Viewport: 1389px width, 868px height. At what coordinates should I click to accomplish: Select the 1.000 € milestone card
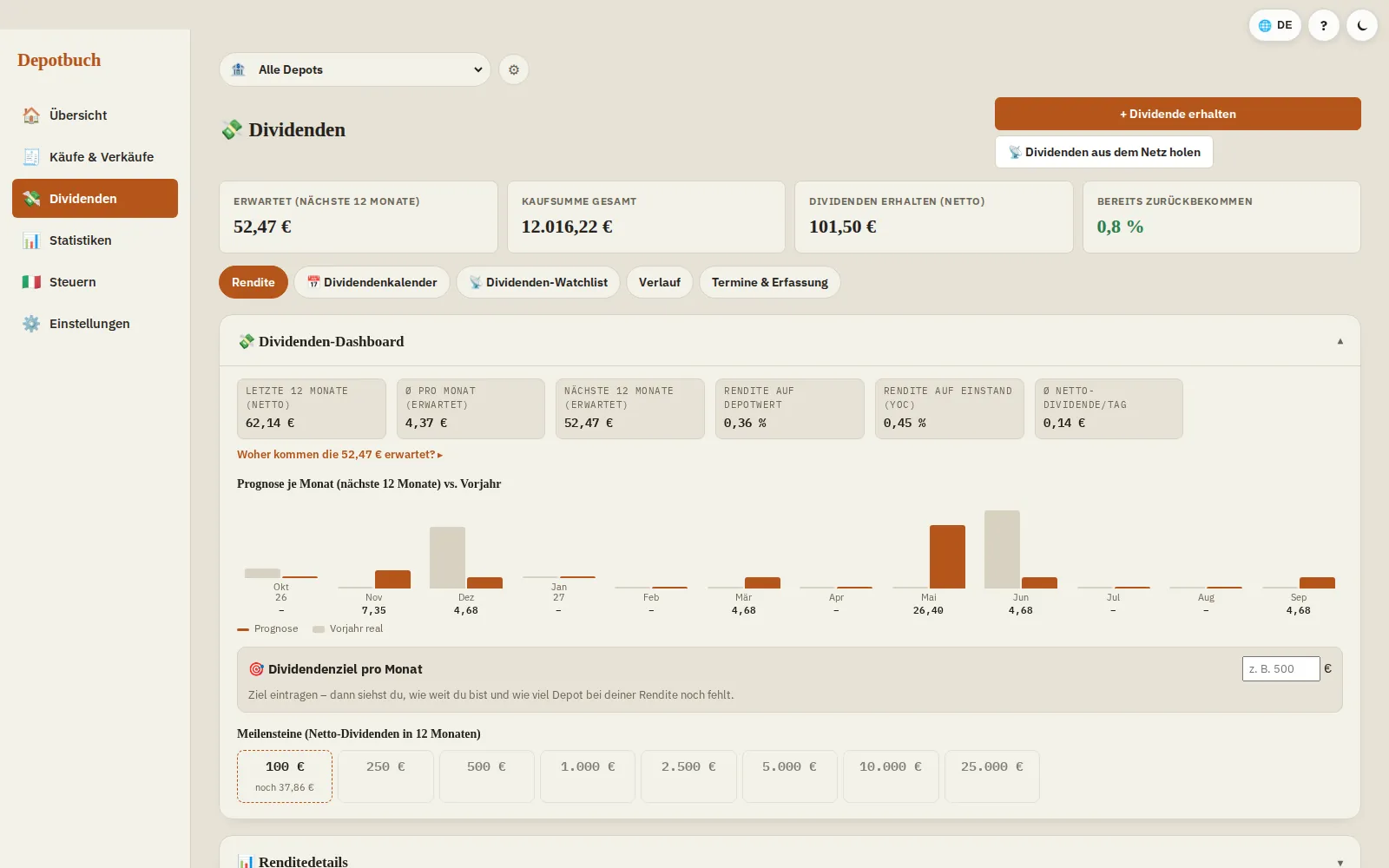[588, 776]
